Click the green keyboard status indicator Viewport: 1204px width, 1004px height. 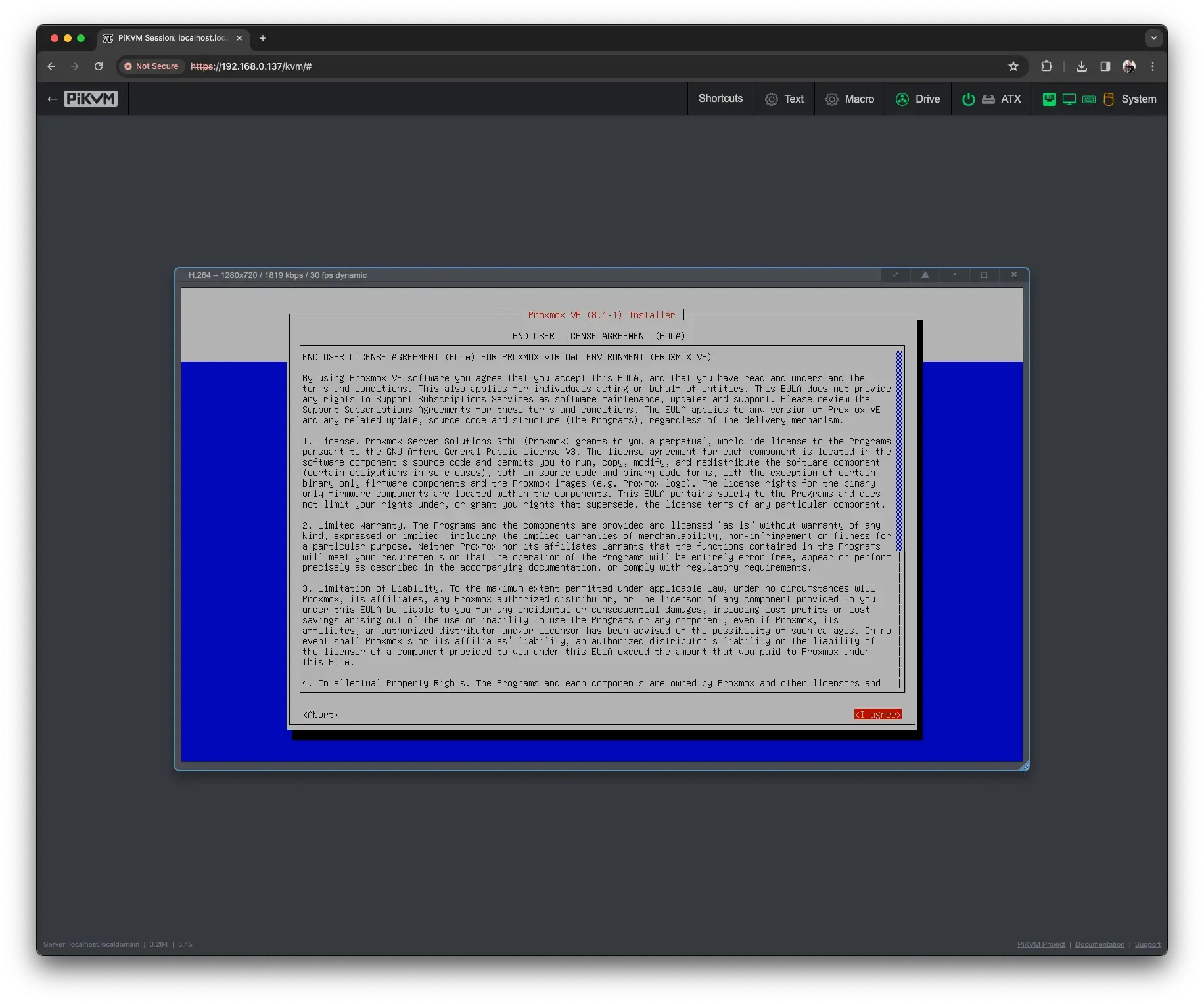click(x=1090, y=99)
